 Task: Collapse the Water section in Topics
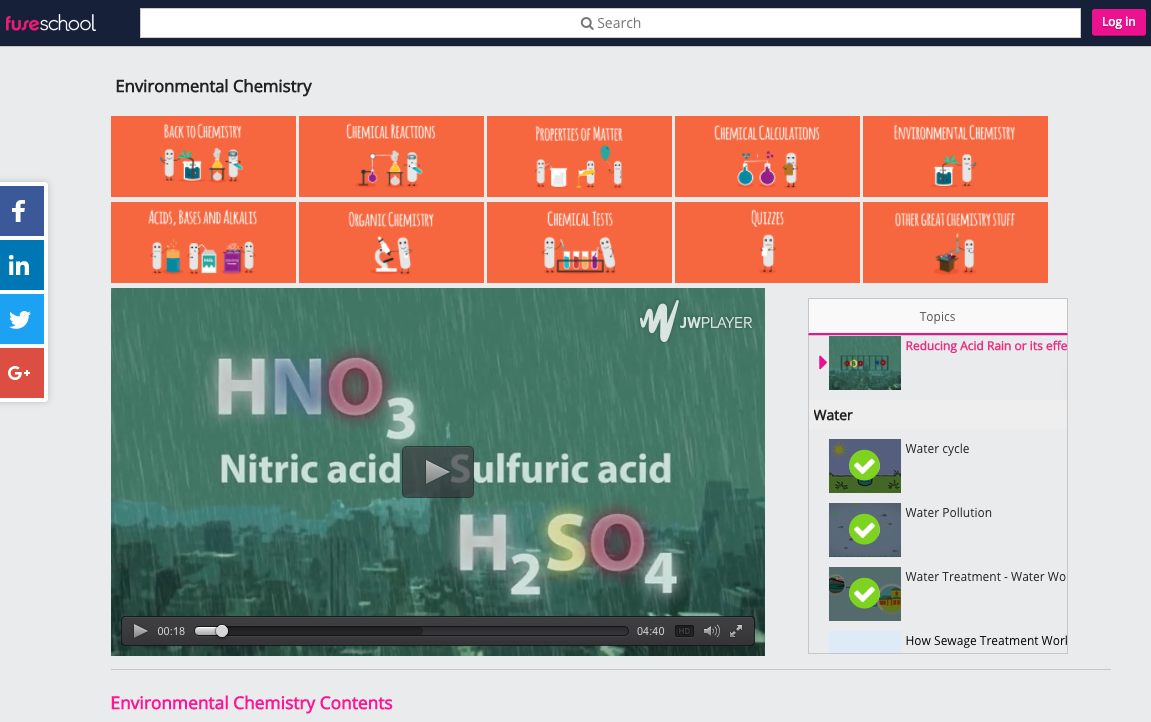coord(833,414)
